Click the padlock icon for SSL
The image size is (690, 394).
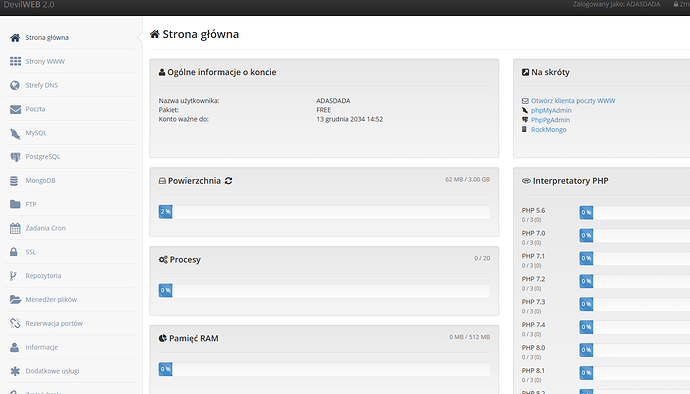[x=14, y=252]
